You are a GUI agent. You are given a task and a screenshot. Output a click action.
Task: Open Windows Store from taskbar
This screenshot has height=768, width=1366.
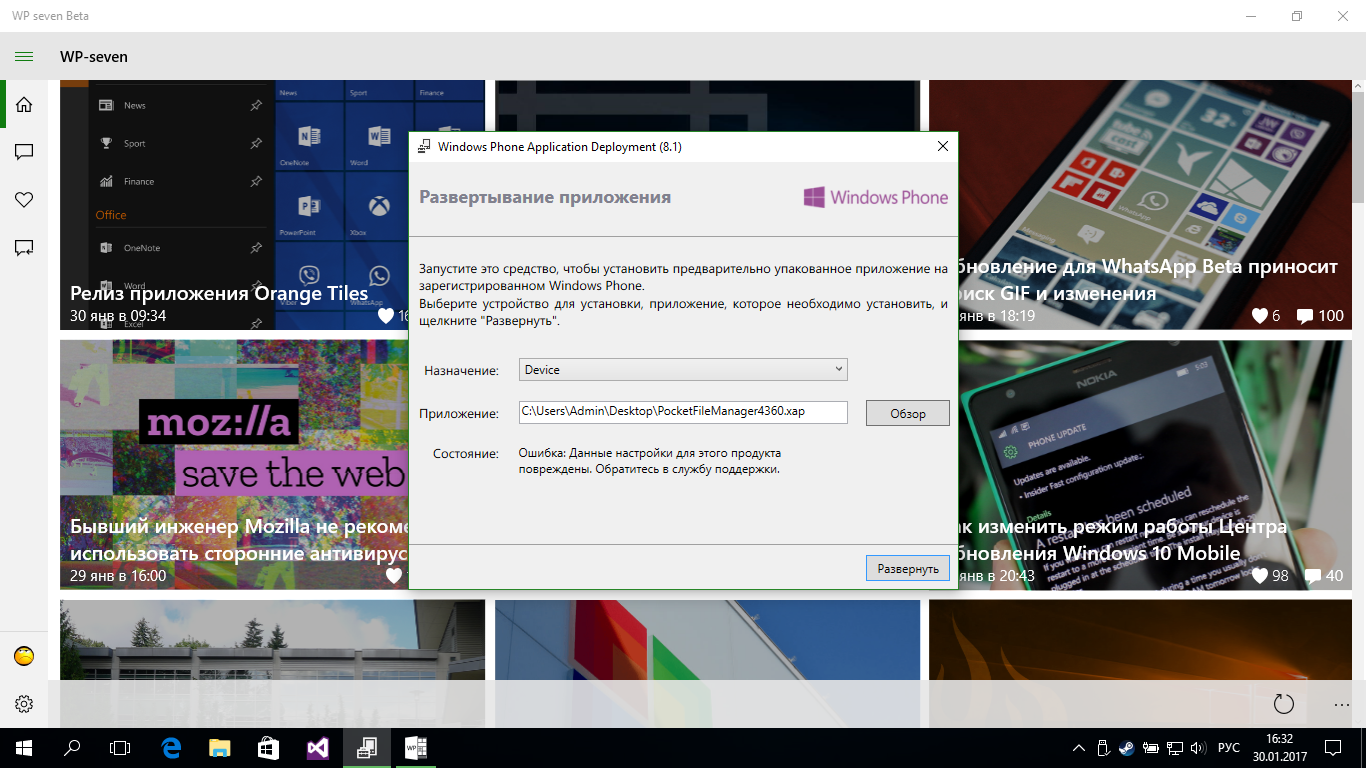point(268,747)
